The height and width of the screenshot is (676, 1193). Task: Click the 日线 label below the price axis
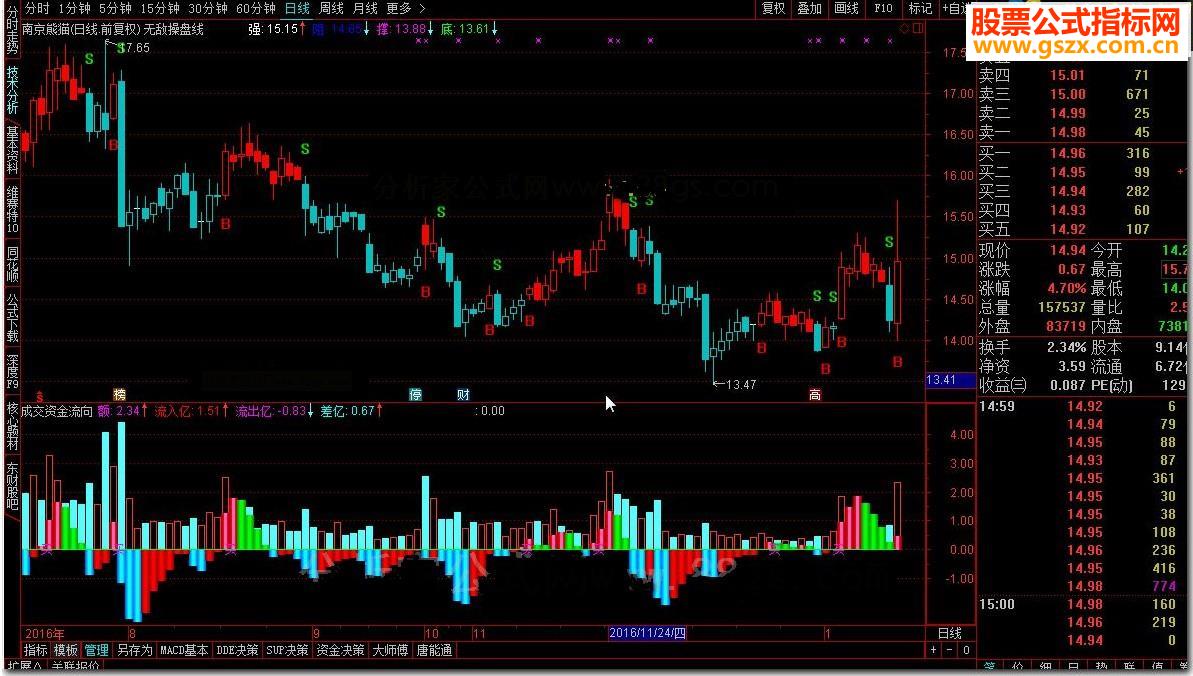(950, 633)
